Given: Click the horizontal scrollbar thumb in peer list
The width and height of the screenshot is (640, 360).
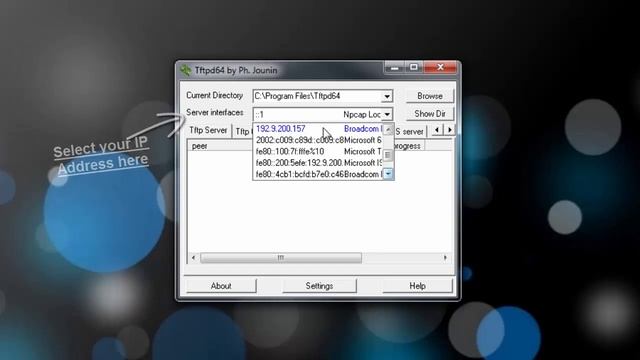Looking at the screenshot, I should tap(281, 258).
